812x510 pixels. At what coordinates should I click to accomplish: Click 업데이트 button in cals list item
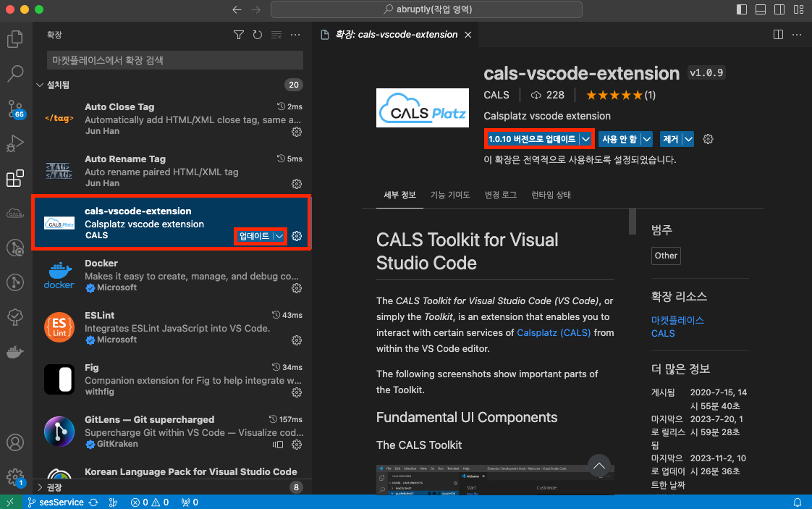click(x=254, y=236)
